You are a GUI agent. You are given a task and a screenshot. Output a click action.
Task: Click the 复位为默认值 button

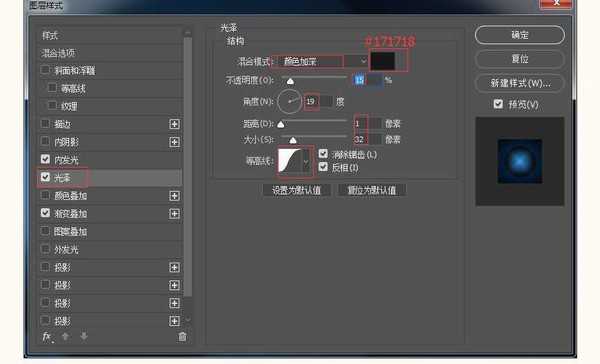(x=371, y=190)
